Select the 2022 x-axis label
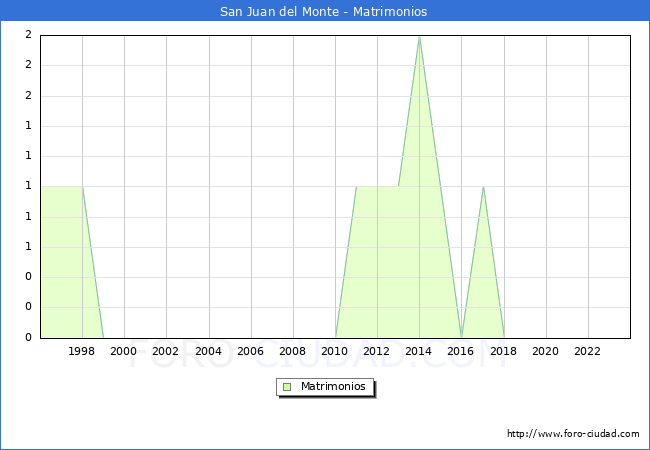 588,351
